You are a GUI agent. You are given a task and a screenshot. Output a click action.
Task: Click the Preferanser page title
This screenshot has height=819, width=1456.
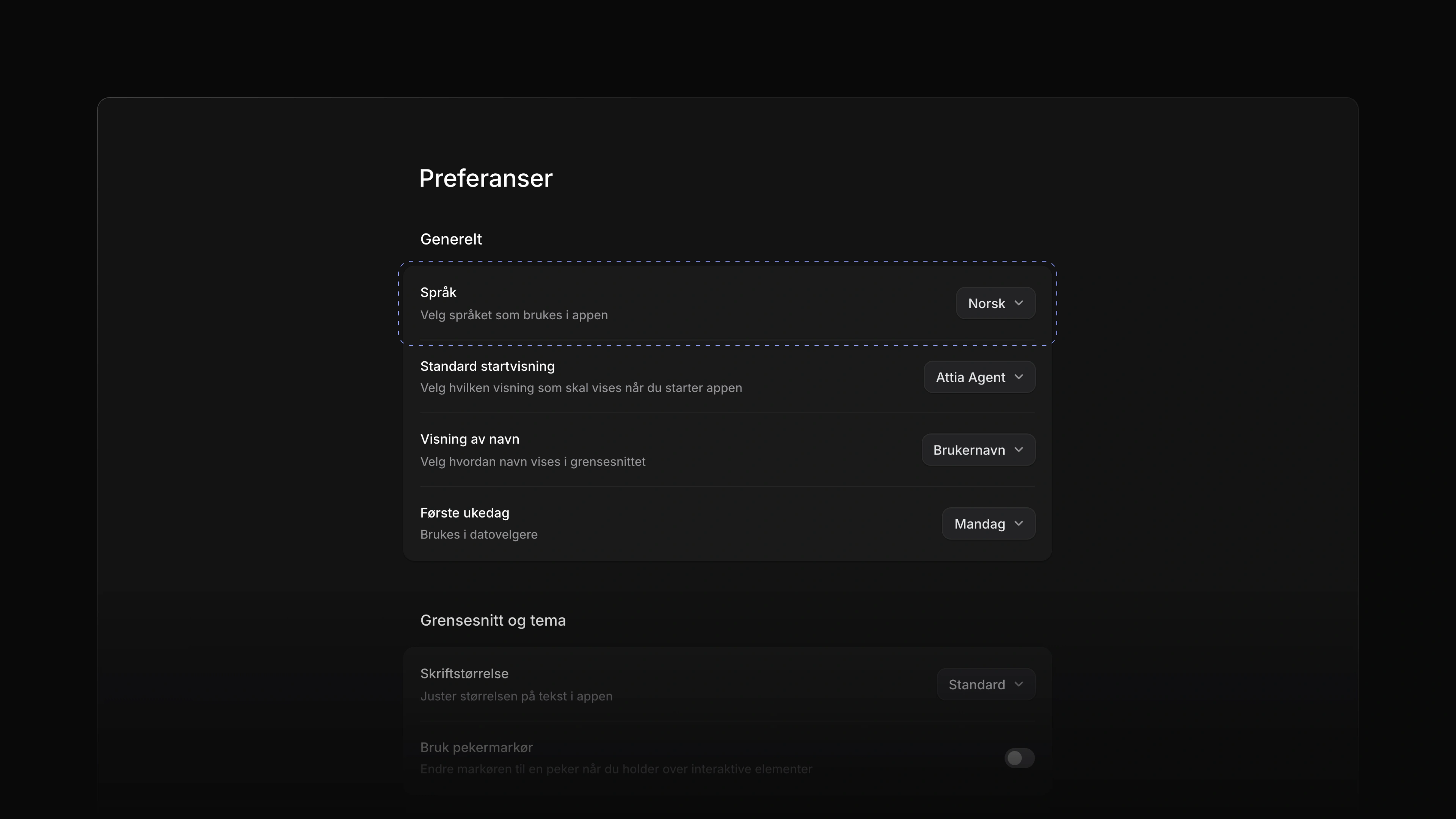pos(485,179)
